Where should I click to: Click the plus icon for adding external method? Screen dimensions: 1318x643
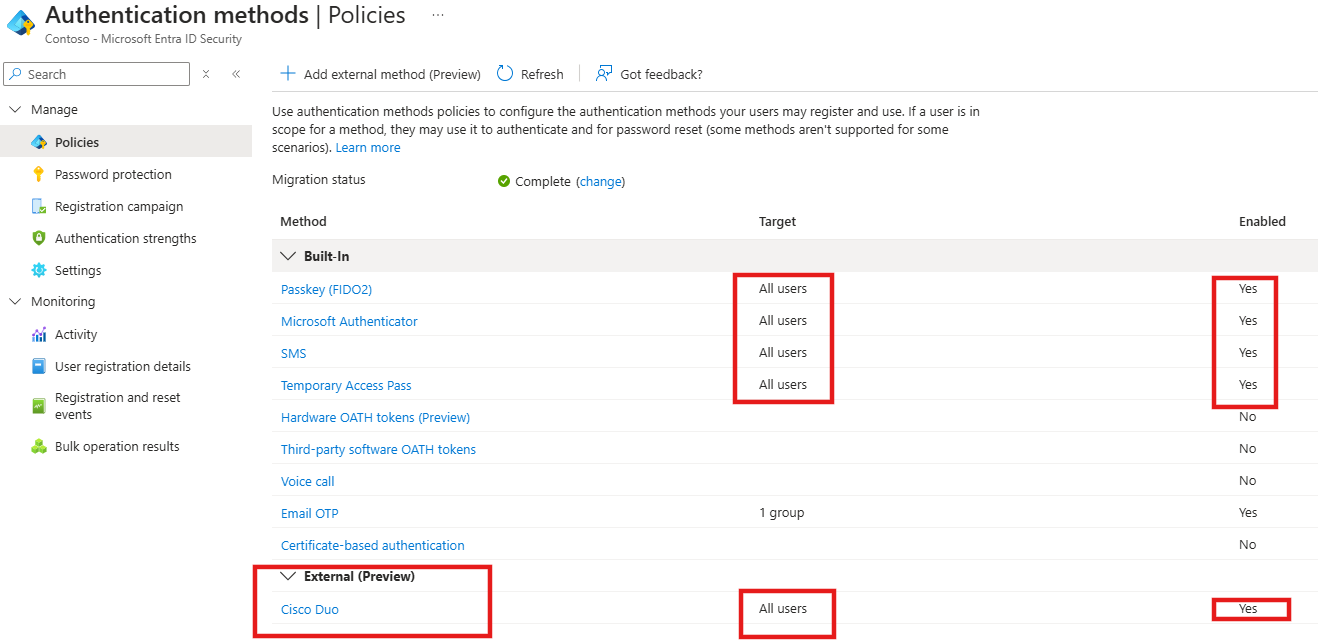pos(288,73)
